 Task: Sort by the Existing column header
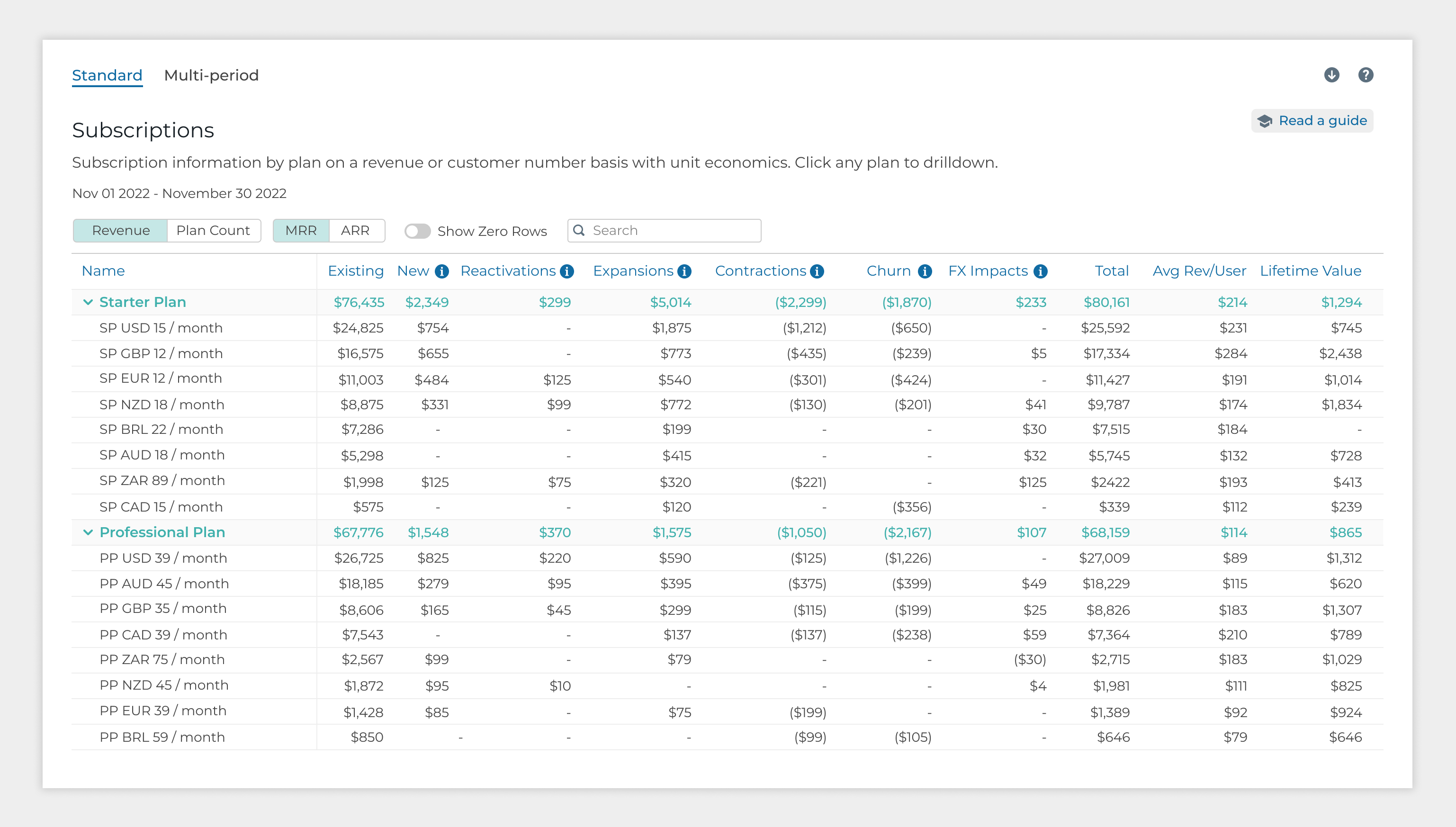(x=356, y=271)
